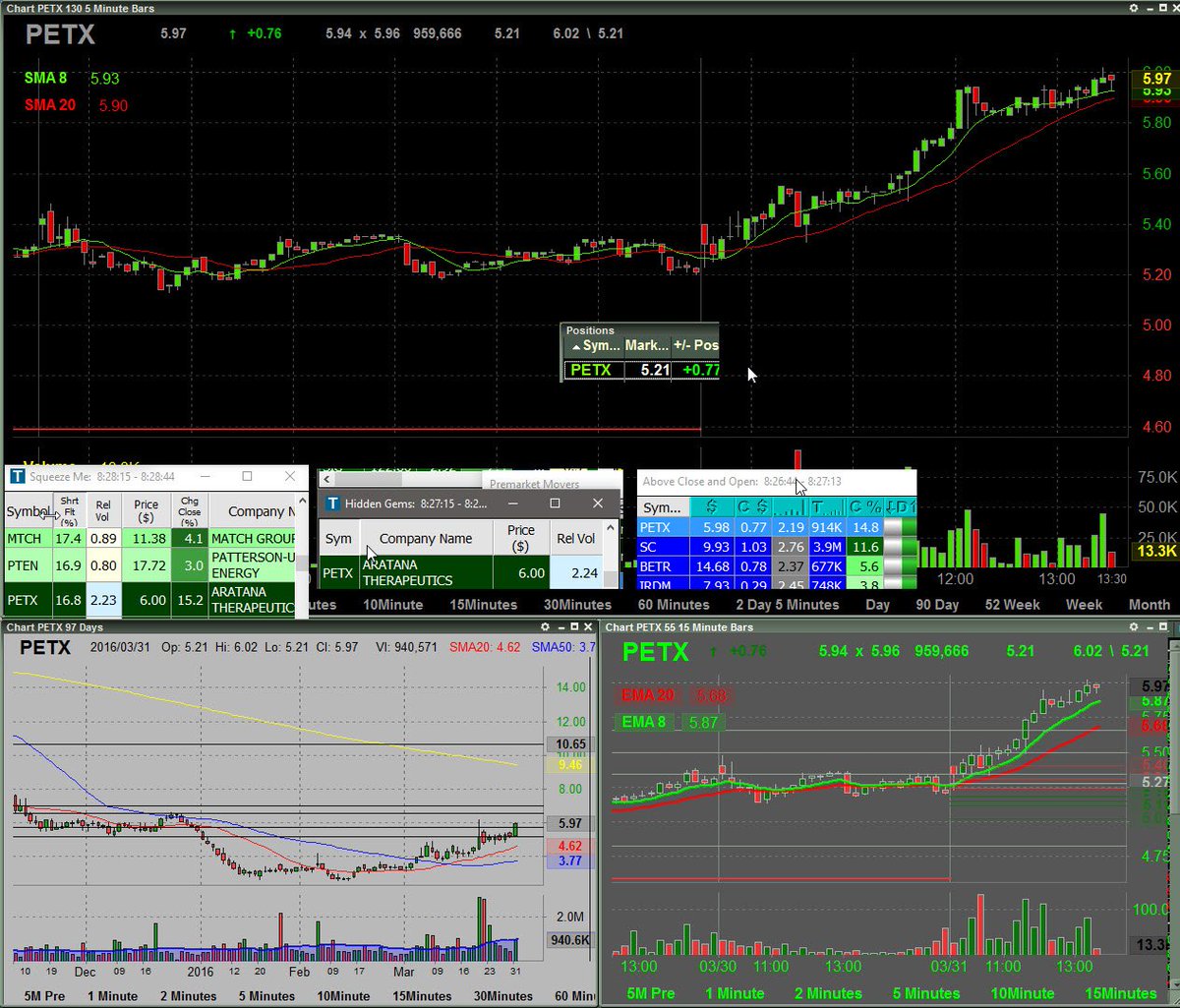
Task: Switch main chart to Day timeframe
Action: [878, 605]
